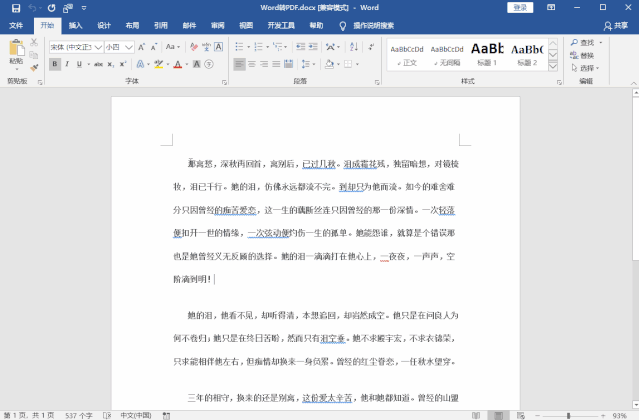Switch to the 布局 tab
Screen dimensions: 639x420
coord(132,26)
